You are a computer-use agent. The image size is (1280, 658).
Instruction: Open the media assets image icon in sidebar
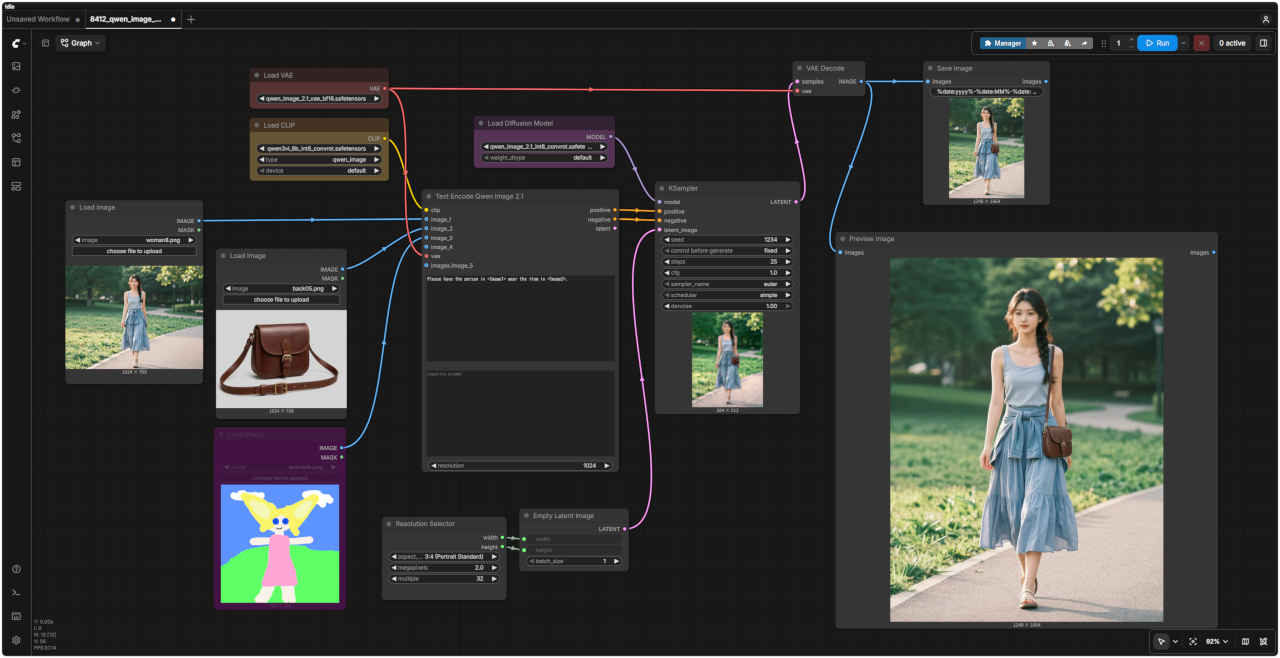pos(16,66)
